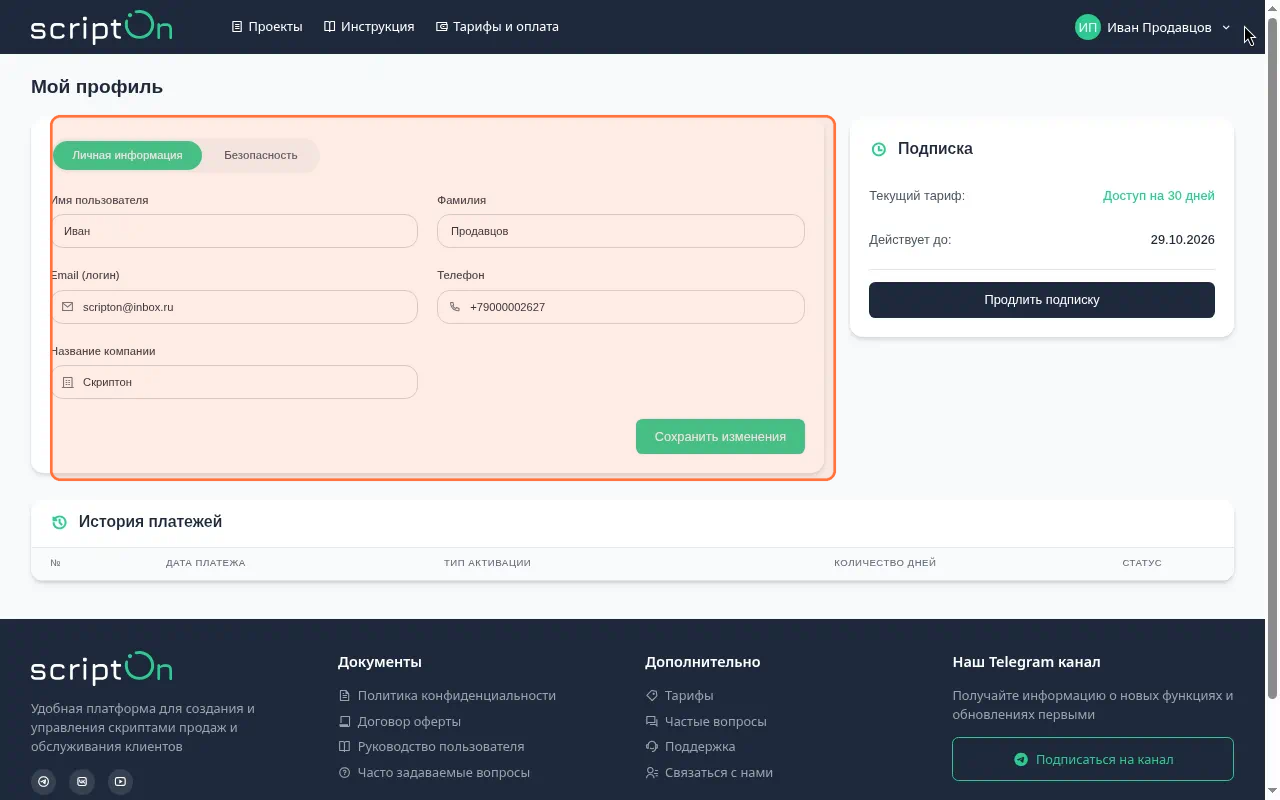The width and height of the screenshot is (1280, 800).
Task: Click the Доступ на 30 дней tariff text
Action: point(1159,196)
